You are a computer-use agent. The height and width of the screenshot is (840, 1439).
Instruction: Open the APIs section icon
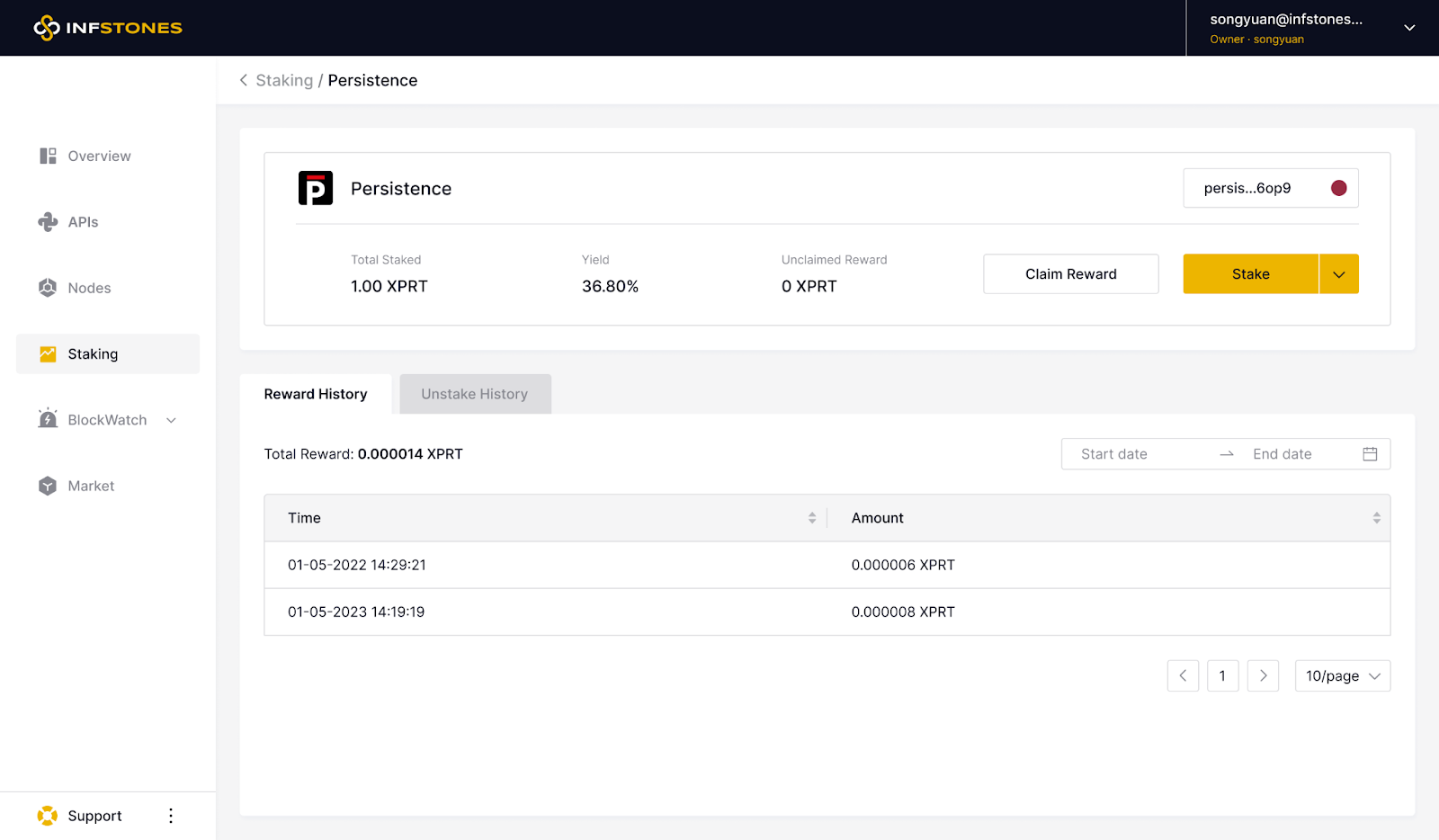click(48, 222)
